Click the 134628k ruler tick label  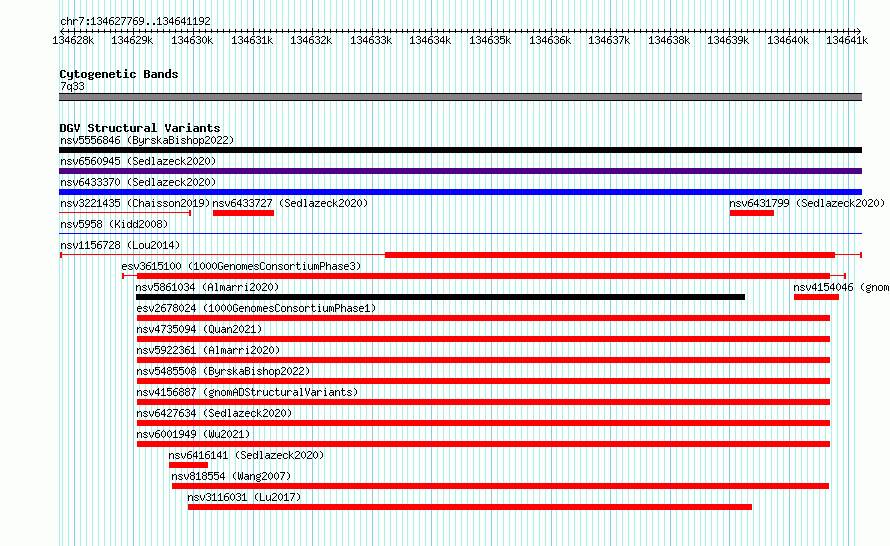pos(73,40)
